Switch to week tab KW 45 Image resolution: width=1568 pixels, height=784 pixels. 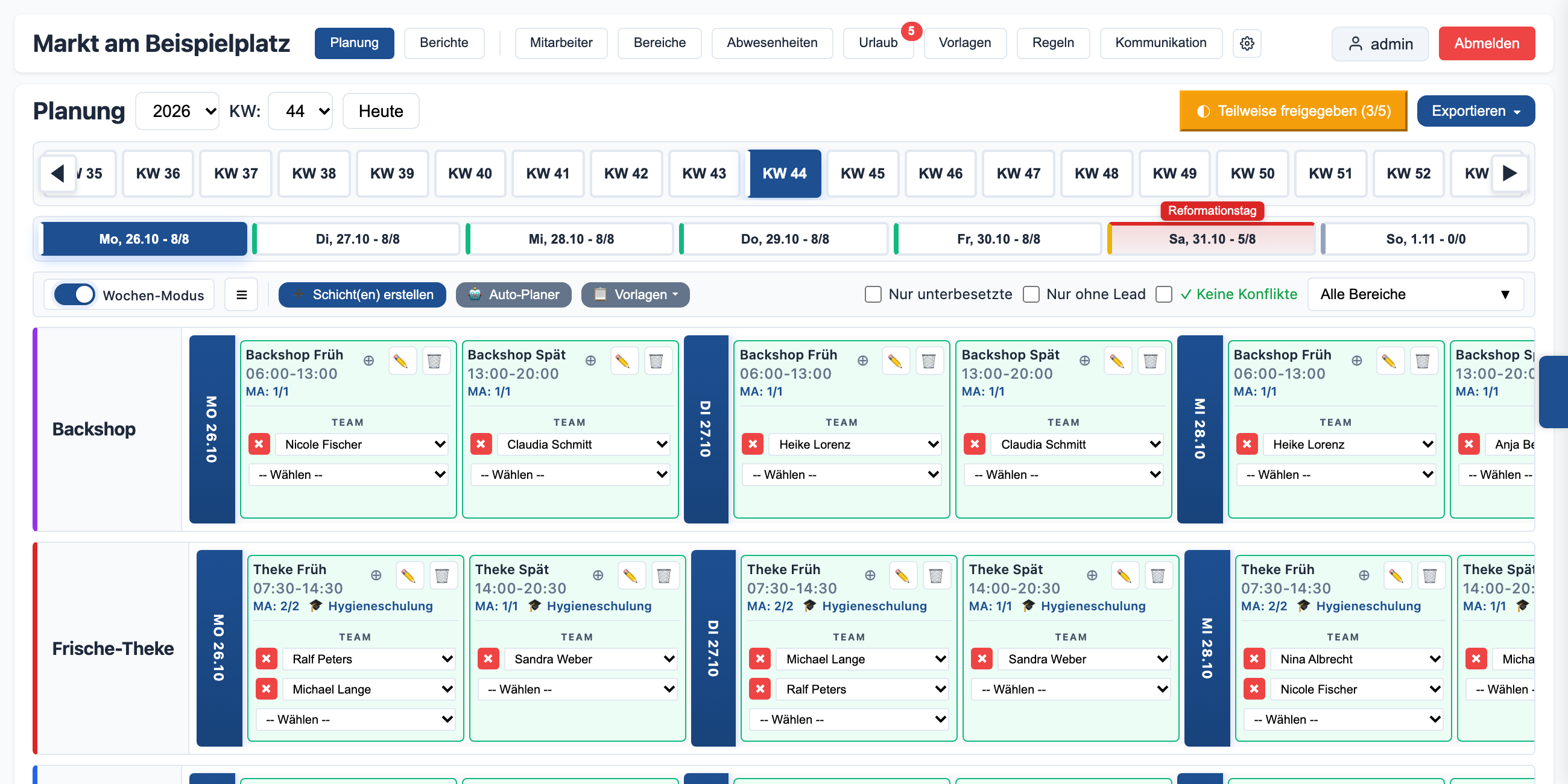tap(862, 174)
